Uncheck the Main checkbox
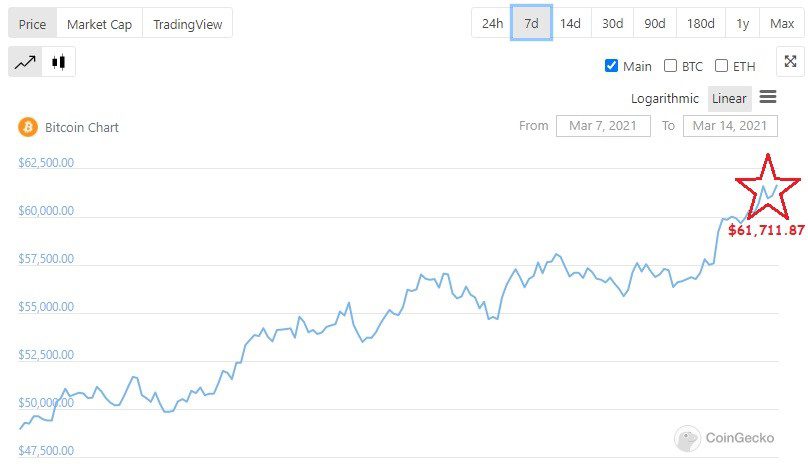This screenshot has width=808, height=464. 611,66
